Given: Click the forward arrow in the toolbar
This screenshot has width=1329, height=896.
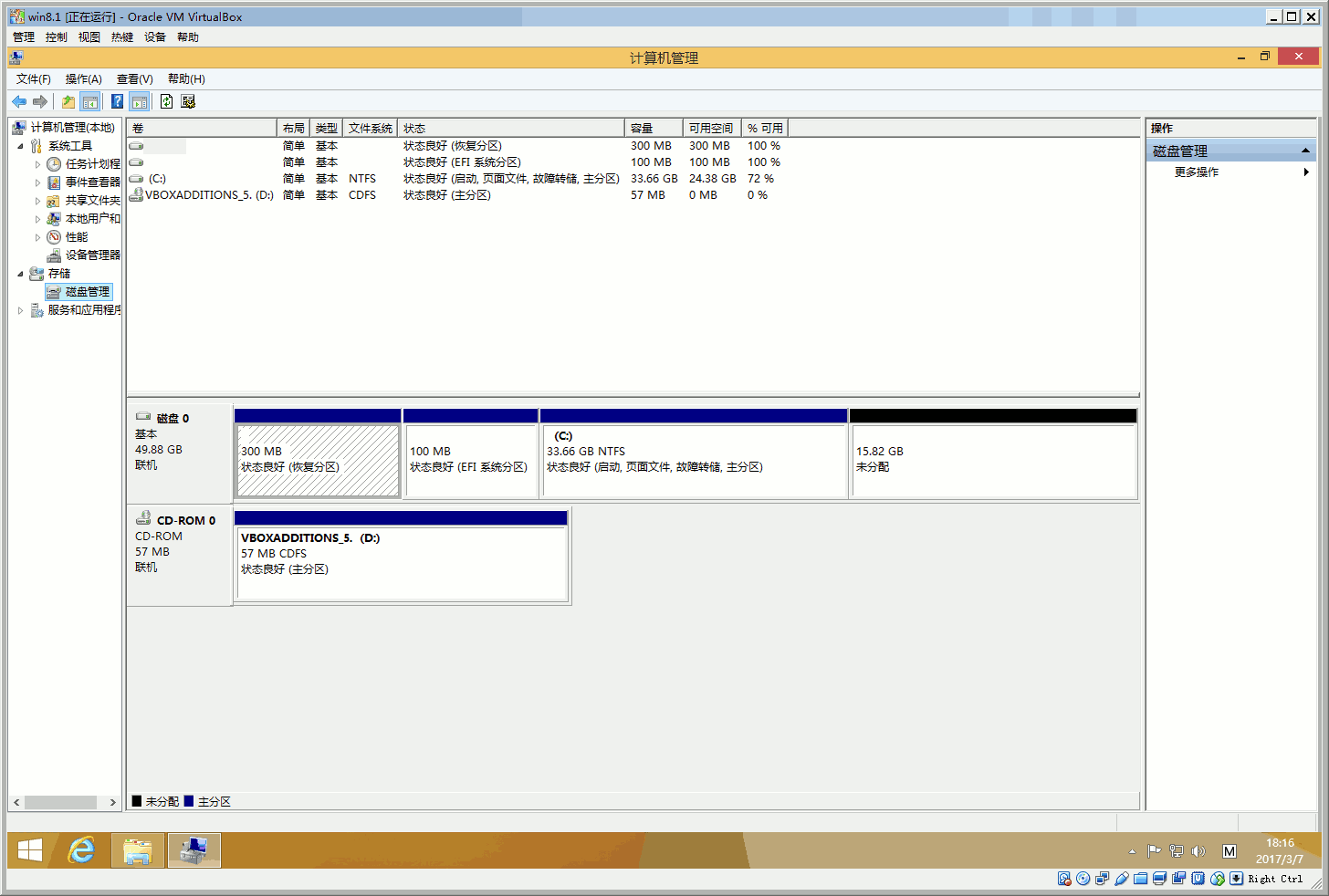Looking at the screenshot, I should click(39, 101).
